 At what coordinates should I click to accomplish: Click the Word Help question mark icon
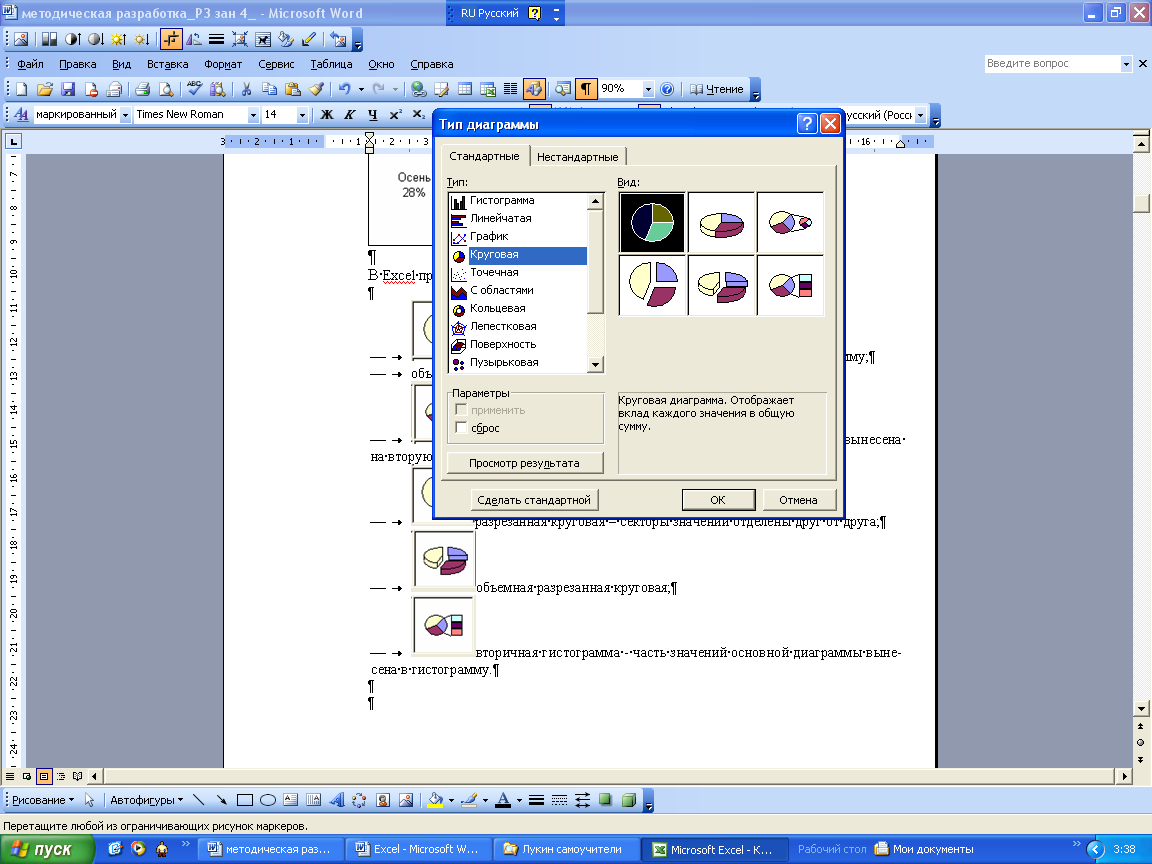point(667,89)
